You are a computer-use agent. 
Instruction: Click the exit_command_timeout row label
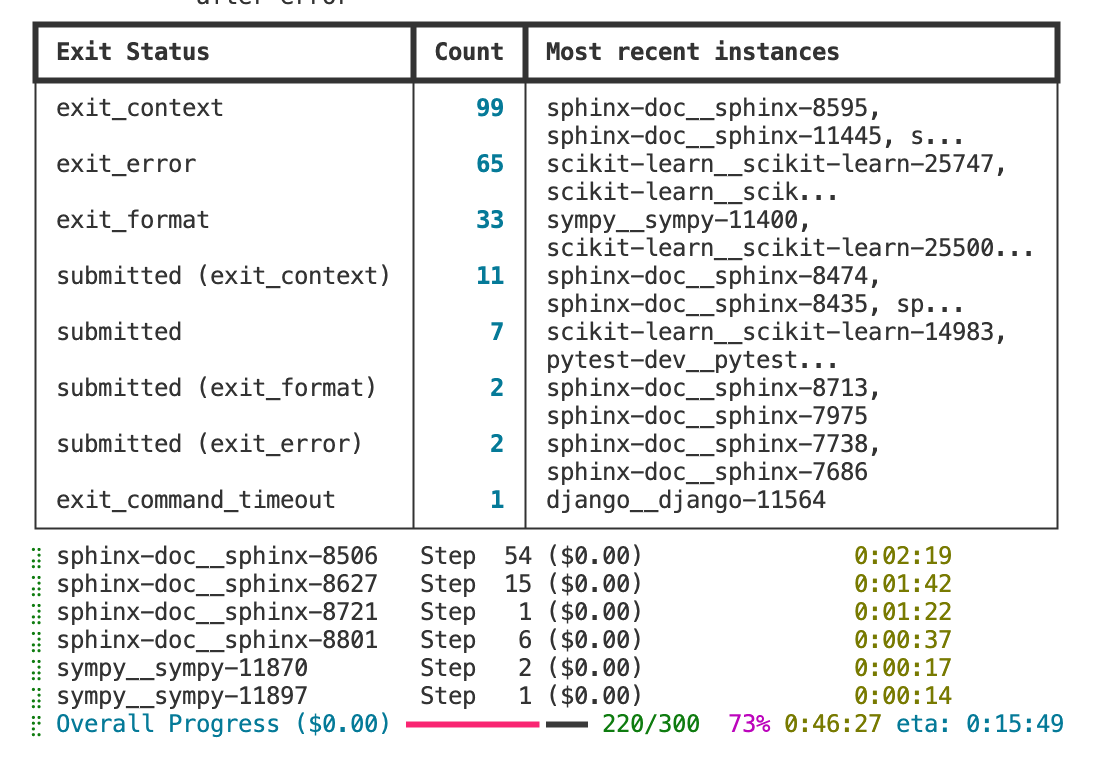point(196,500)
